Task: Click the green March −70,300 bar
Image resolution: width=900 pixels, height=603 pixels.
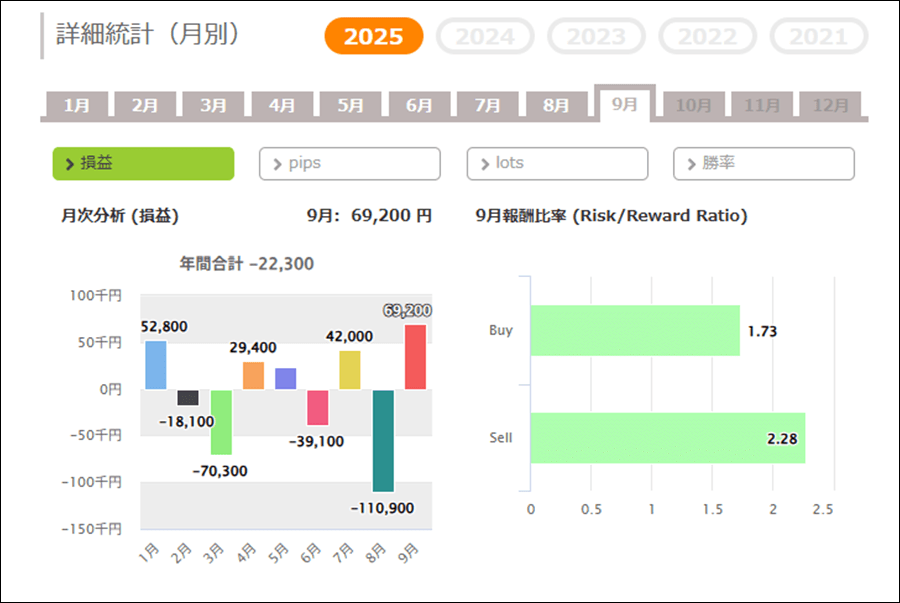Action: coord(221,422)
